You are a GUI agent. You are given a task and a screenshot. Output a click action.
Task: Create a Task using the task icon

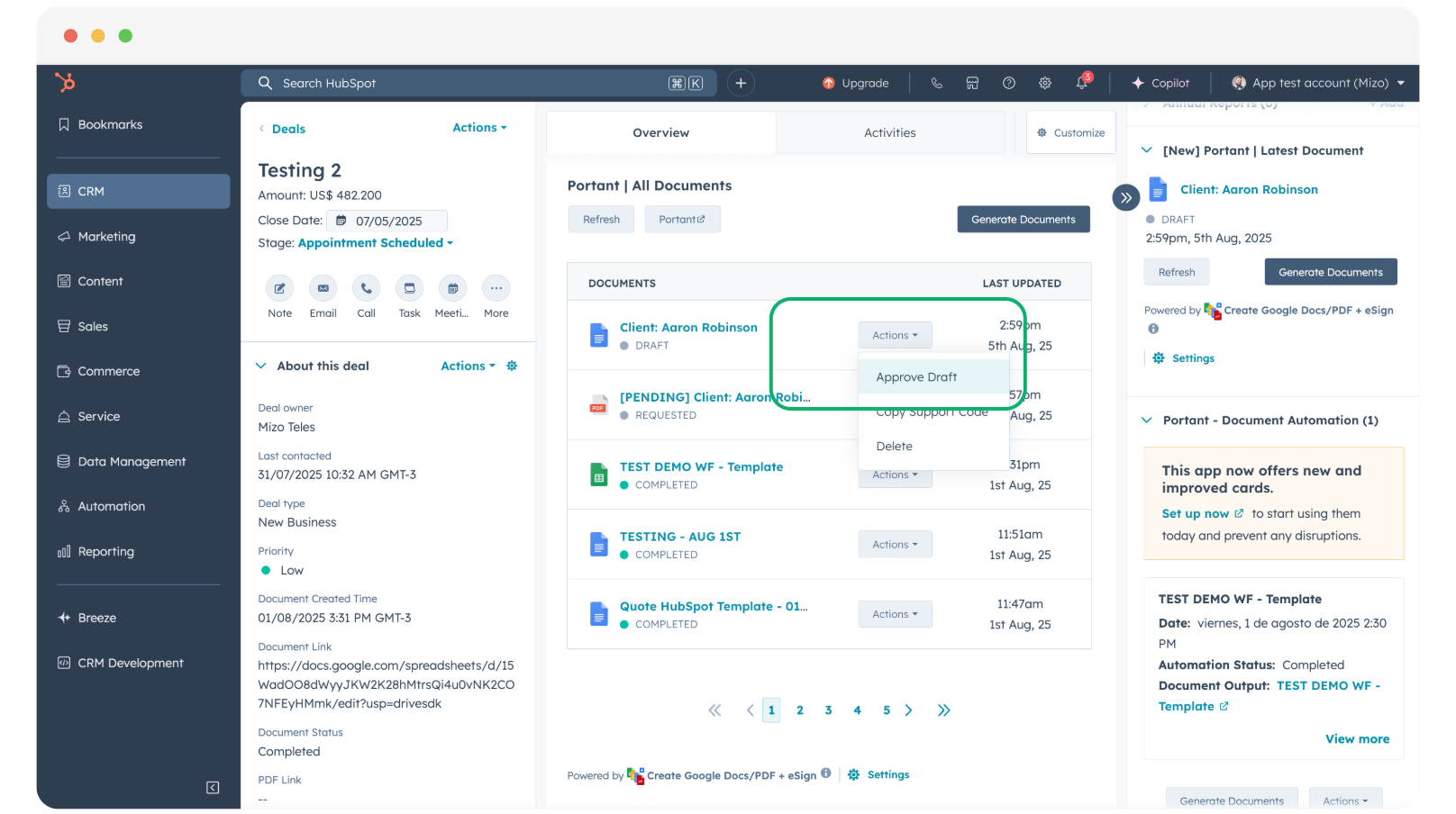coord(409,289)
